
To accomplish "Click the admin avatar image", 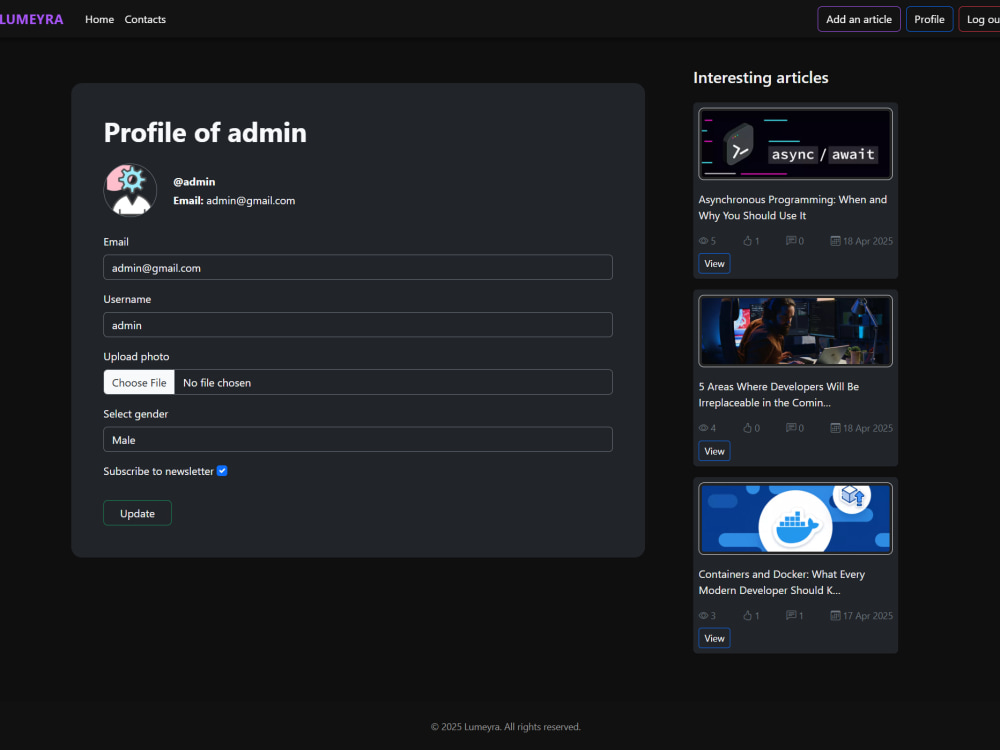I will [130, 190].
